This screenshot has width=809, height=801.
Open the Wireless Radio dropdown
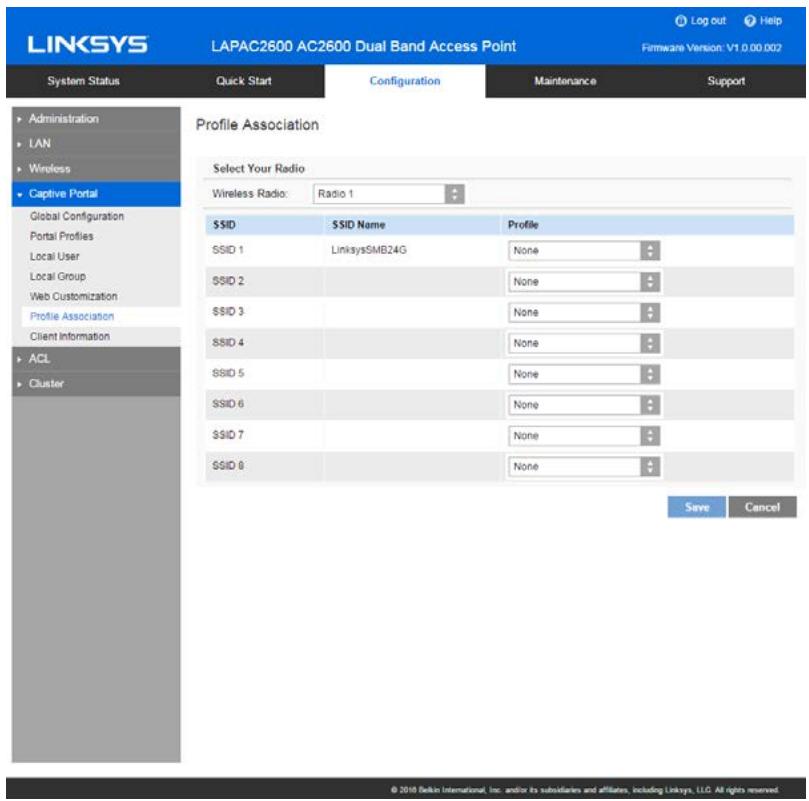389,194
